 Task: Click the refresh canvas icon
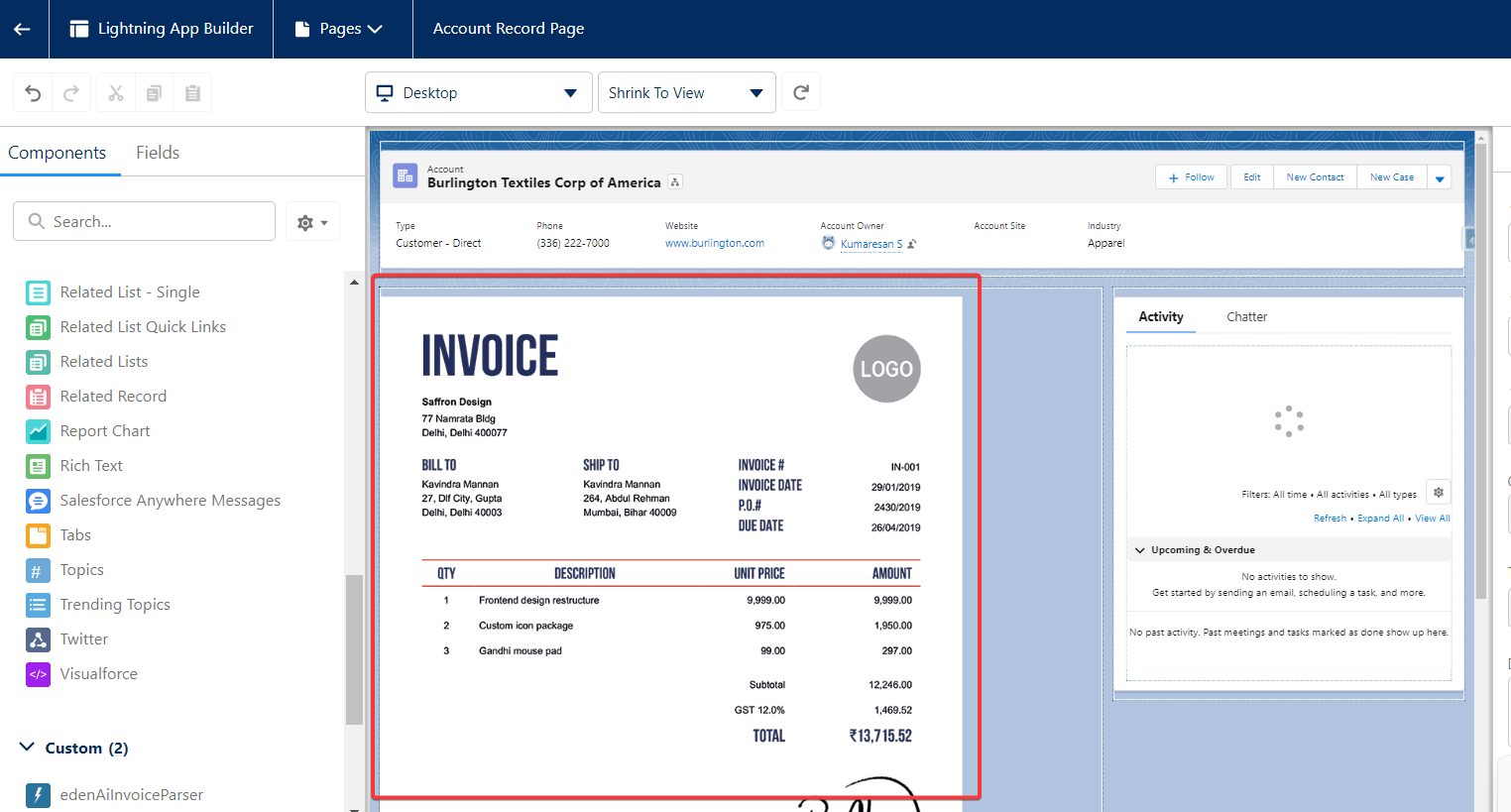(x=801, y=92)
